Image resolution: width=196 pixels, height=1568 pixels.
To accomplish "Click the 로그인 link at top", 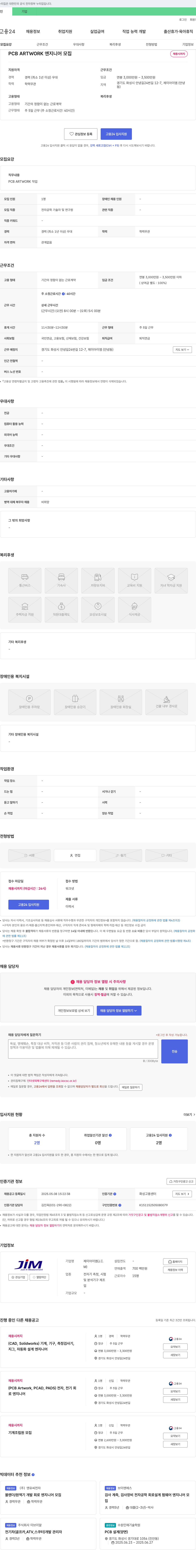I will coord(183,19).
